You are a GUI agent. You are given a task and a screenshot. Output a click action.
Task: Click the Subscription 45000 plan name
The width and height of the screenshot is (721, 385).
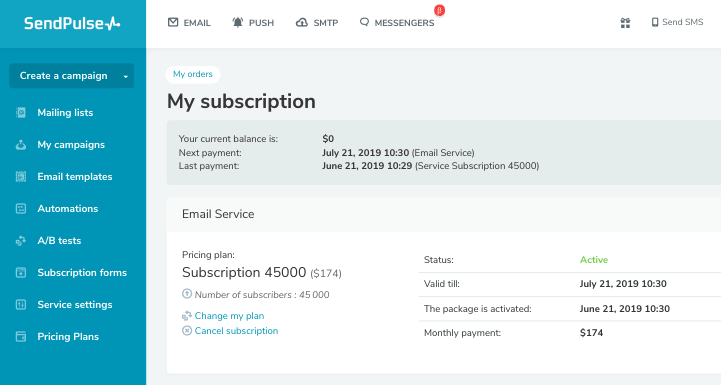[244, 272]
